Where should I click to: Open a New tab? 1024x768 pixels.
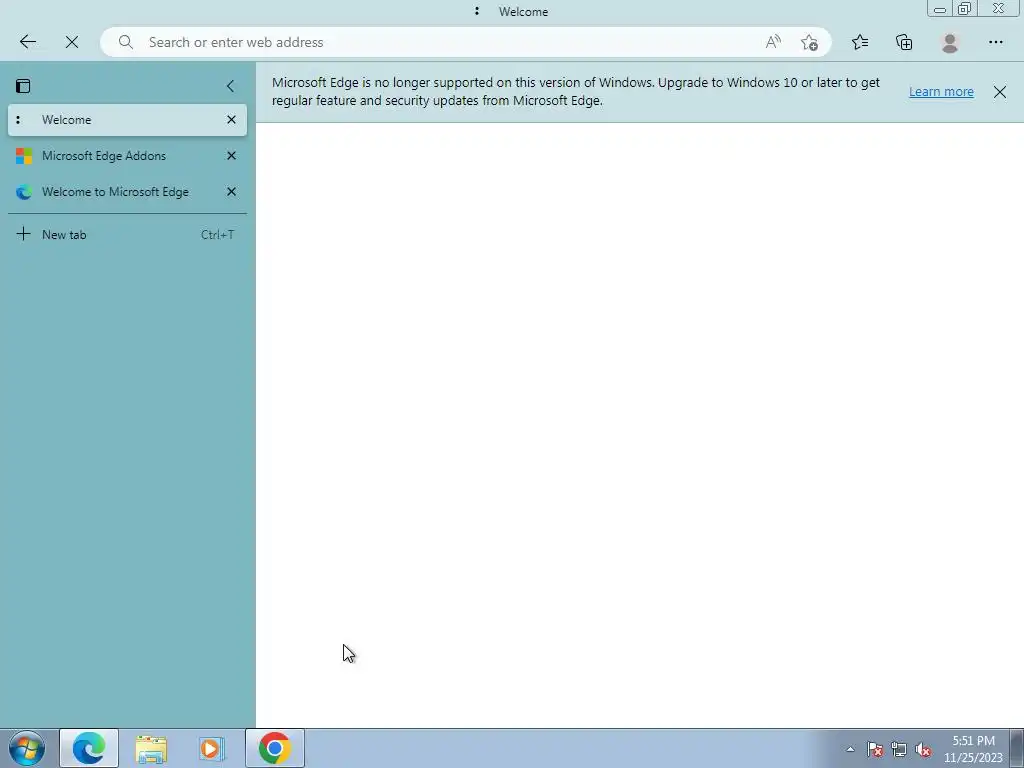click(x=127, y=234)
